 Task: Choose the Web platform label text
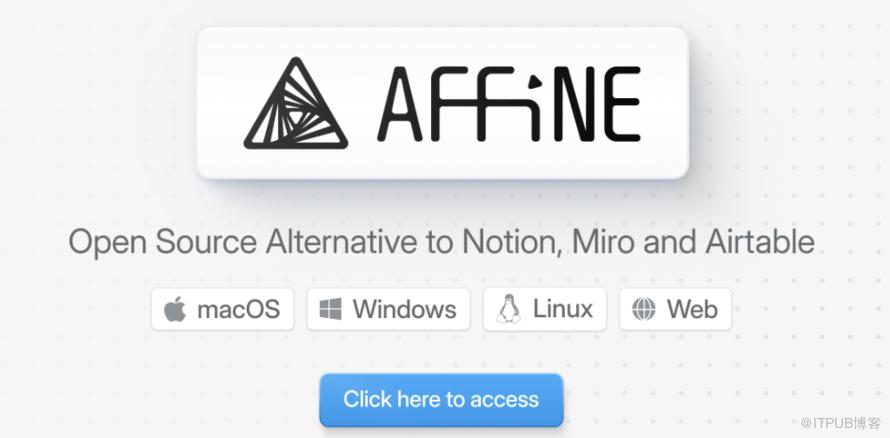[692, 310]
